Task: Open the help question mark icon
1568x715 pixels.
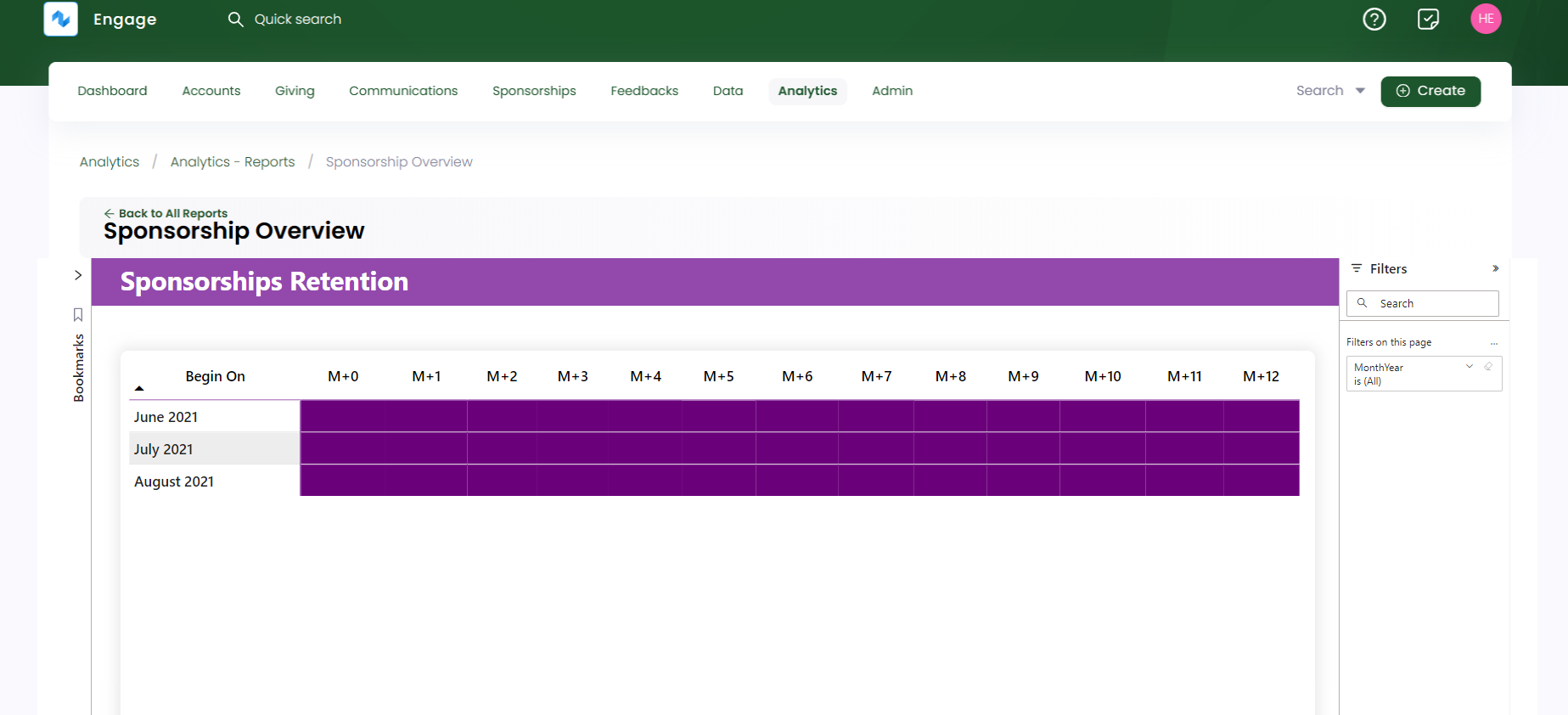Action: pos(1374,19)
